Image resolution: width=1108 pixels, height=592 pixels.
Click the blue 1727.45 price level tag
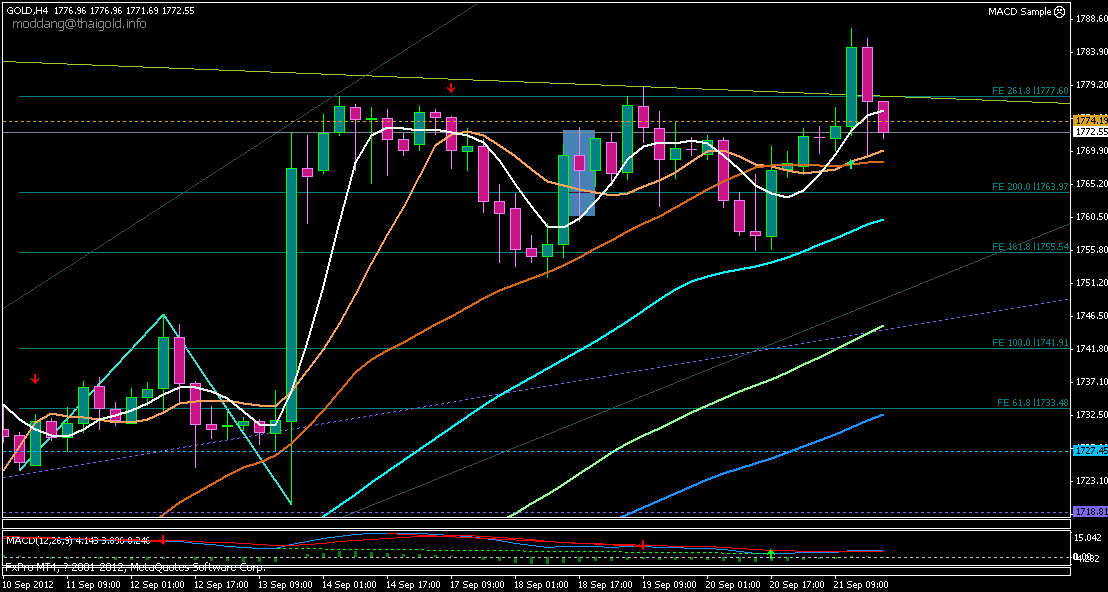(x=1088, y=451)
